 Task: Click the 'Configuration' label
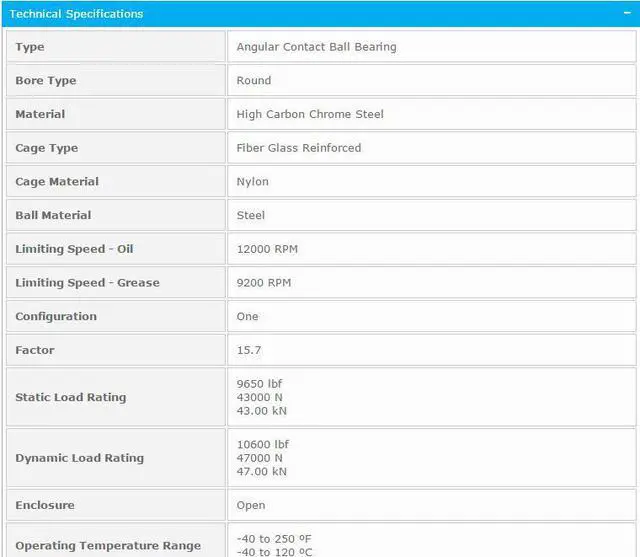(x=56, y=316)
